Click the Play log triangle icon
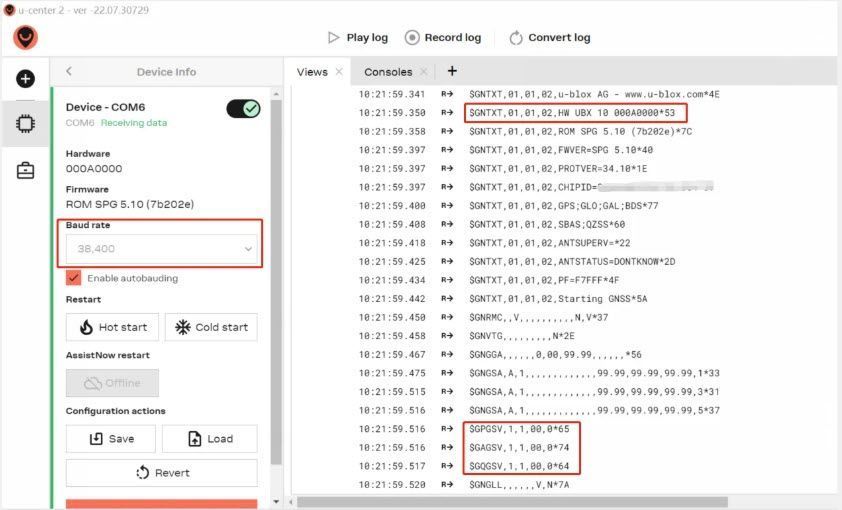Image resolution: width=842 pixels, height=510 pixels. click(333, 38)
